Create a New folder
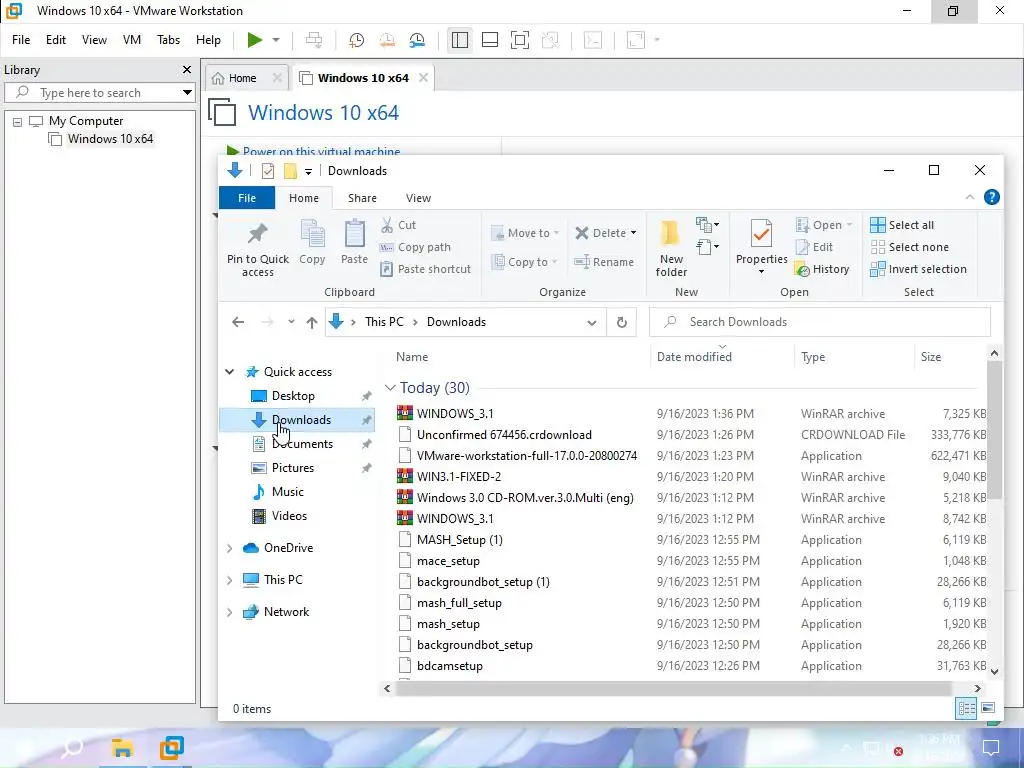Viewport: 1024px width, 768px height. [671, 248]
